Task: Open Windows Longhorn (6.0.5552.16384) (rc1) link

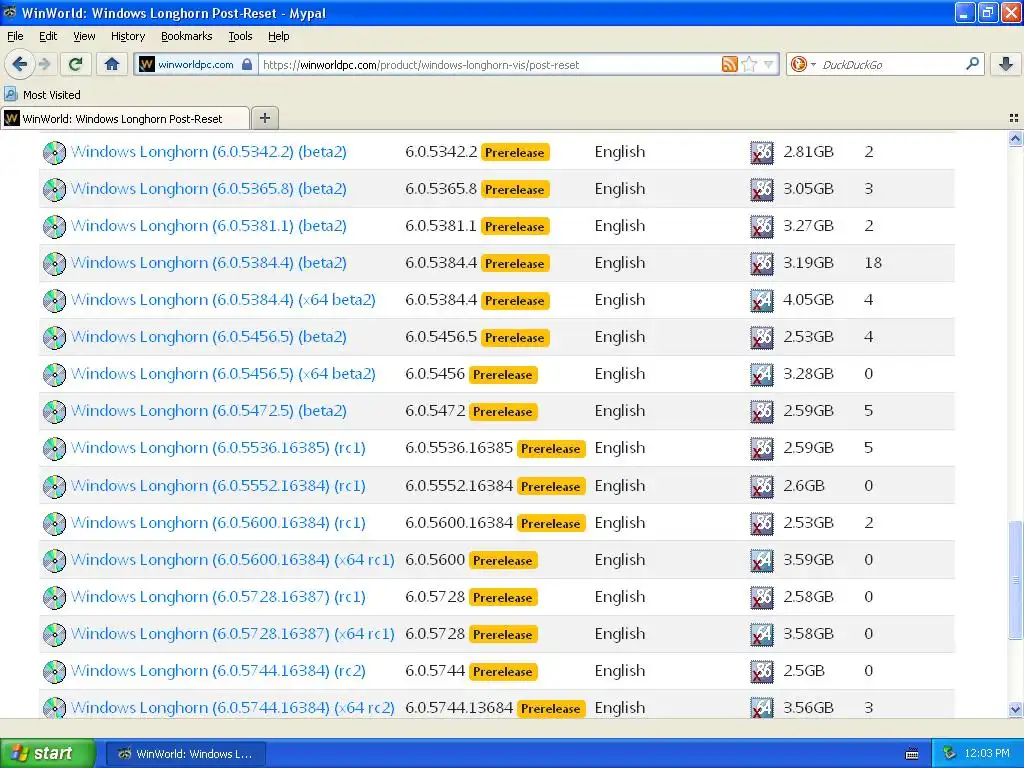Action: 218,486
